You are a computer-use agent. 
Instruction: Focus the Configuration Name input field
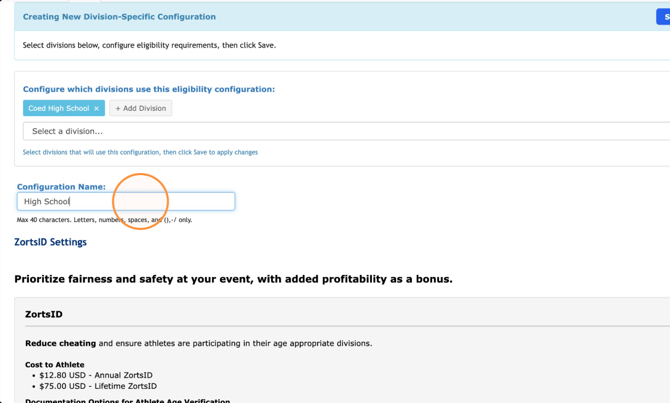coord(126,201)
